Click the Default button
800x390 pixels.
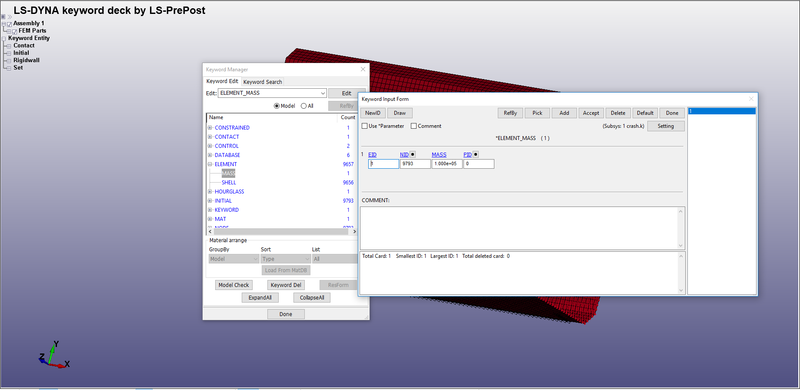point(645,113)
